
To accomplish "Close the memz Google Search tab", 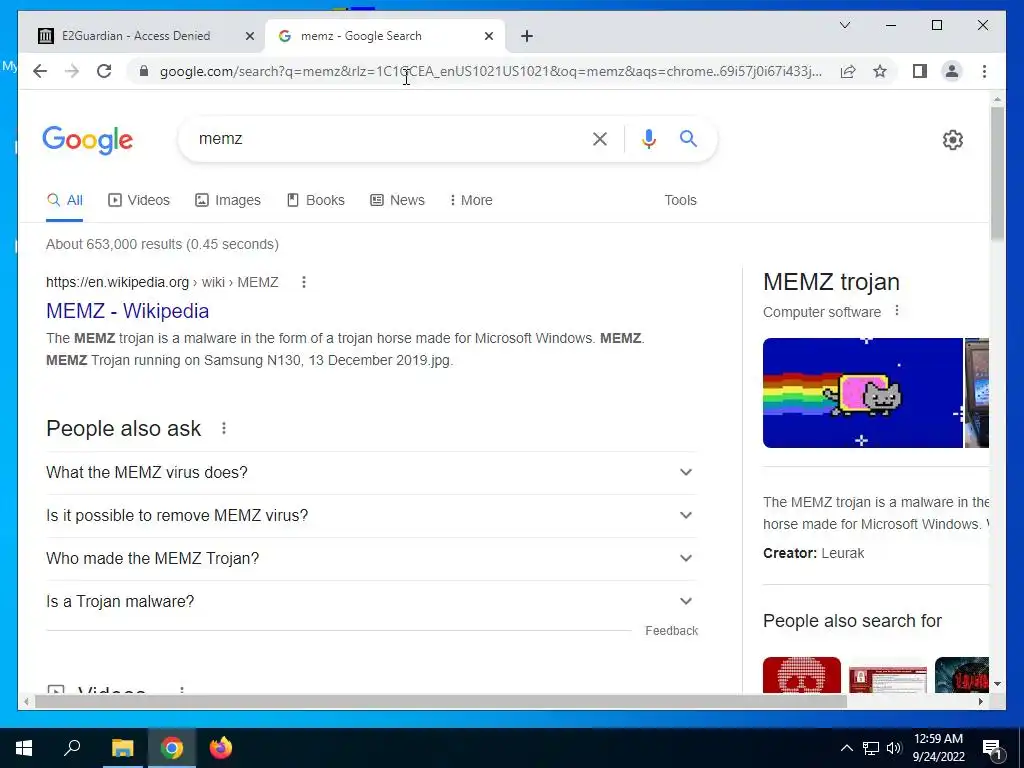I will [x=488, y=37].
